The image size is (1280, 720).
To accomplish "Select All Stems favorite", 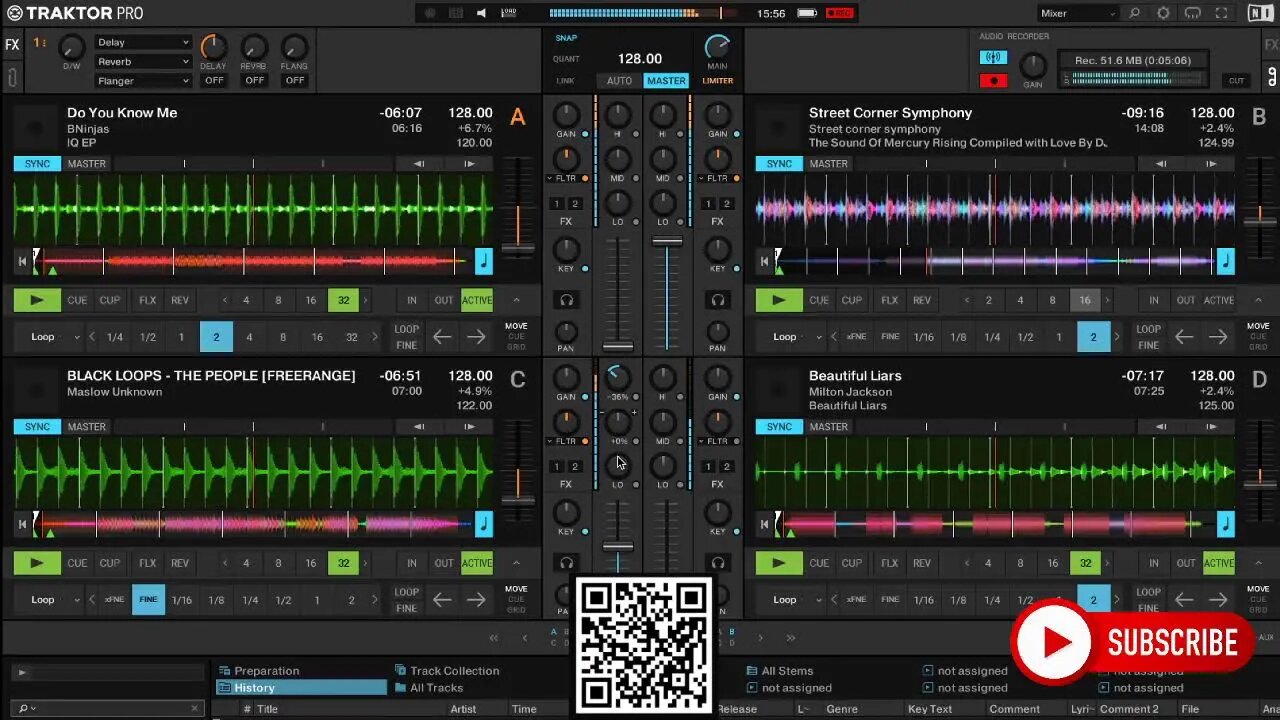I will point(779,671).
